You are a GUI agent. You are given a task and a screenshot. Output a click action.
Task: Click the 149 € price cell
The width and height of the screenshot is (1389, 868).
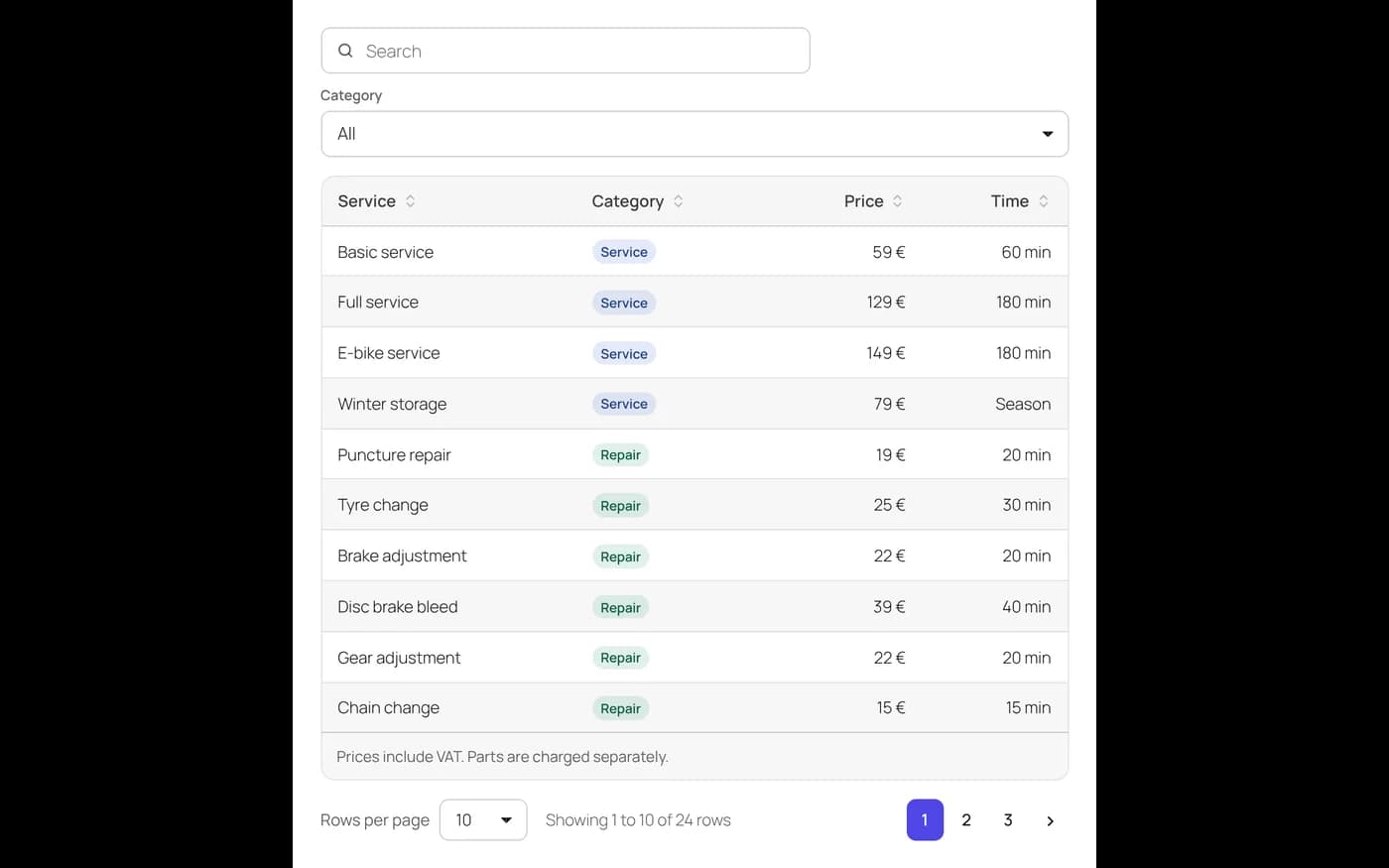click(886, 353)
